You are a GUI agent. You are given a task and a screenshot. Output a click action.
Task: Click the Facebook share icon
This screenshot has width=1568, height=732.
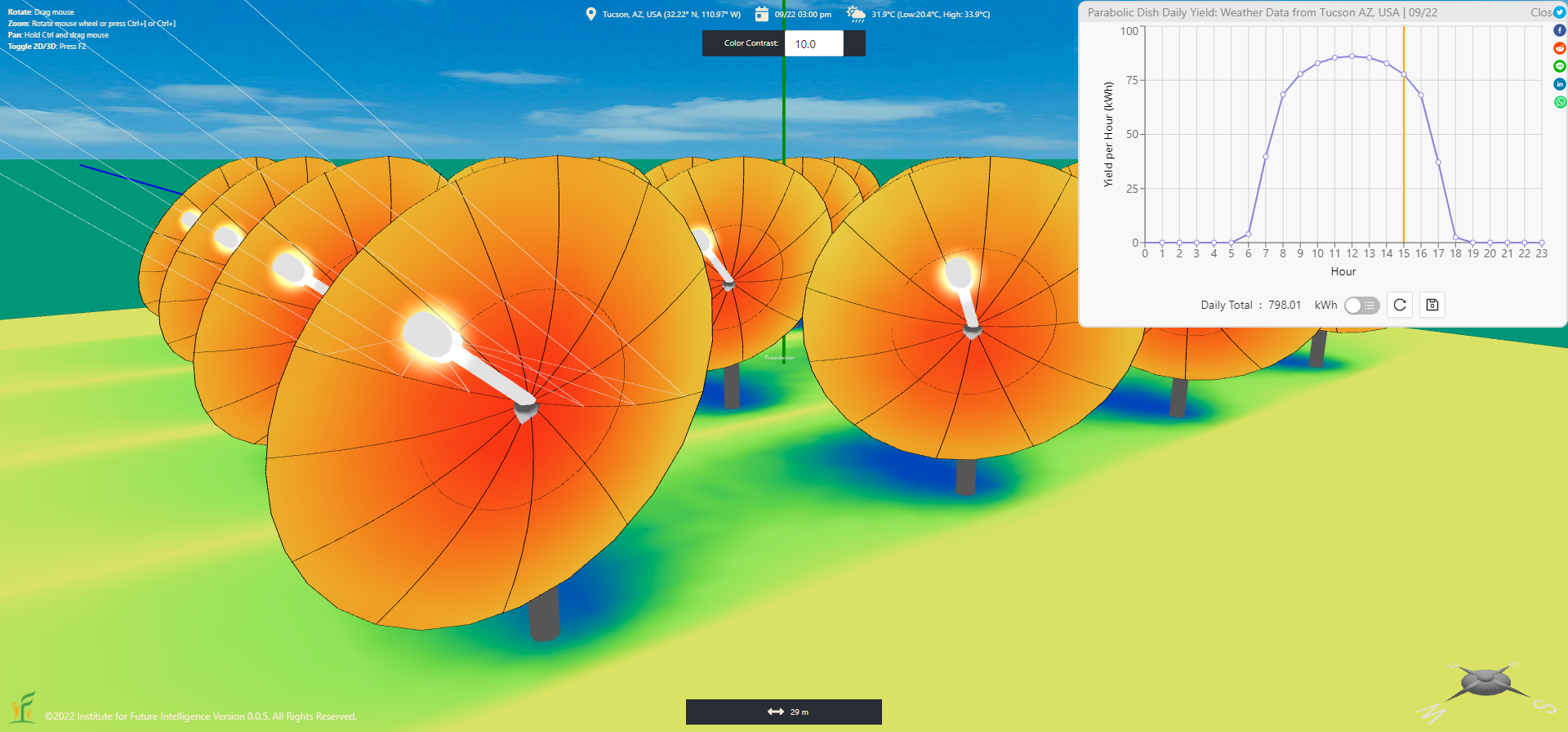coord(1560,30)
